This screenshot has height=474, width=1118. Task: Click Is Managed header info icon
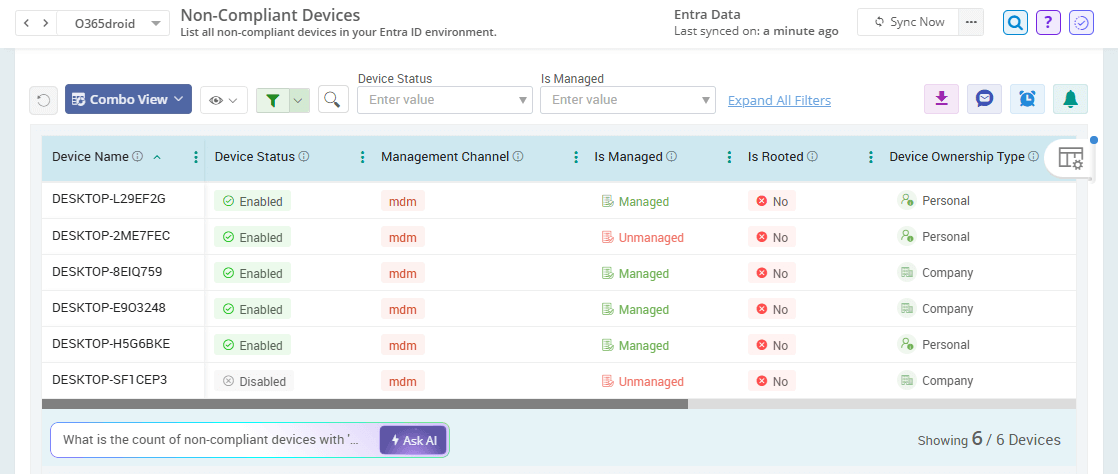[672, 157]
